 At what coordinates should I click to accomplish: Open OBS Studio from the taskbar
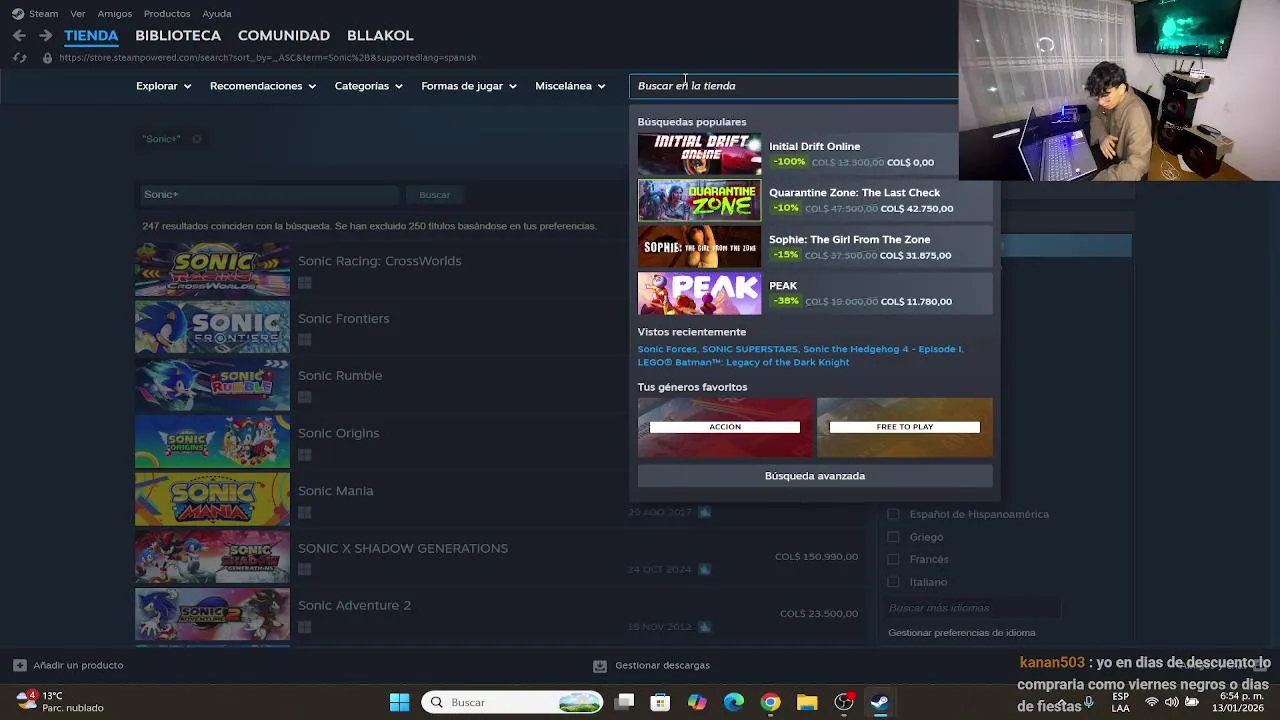point(844,702)
